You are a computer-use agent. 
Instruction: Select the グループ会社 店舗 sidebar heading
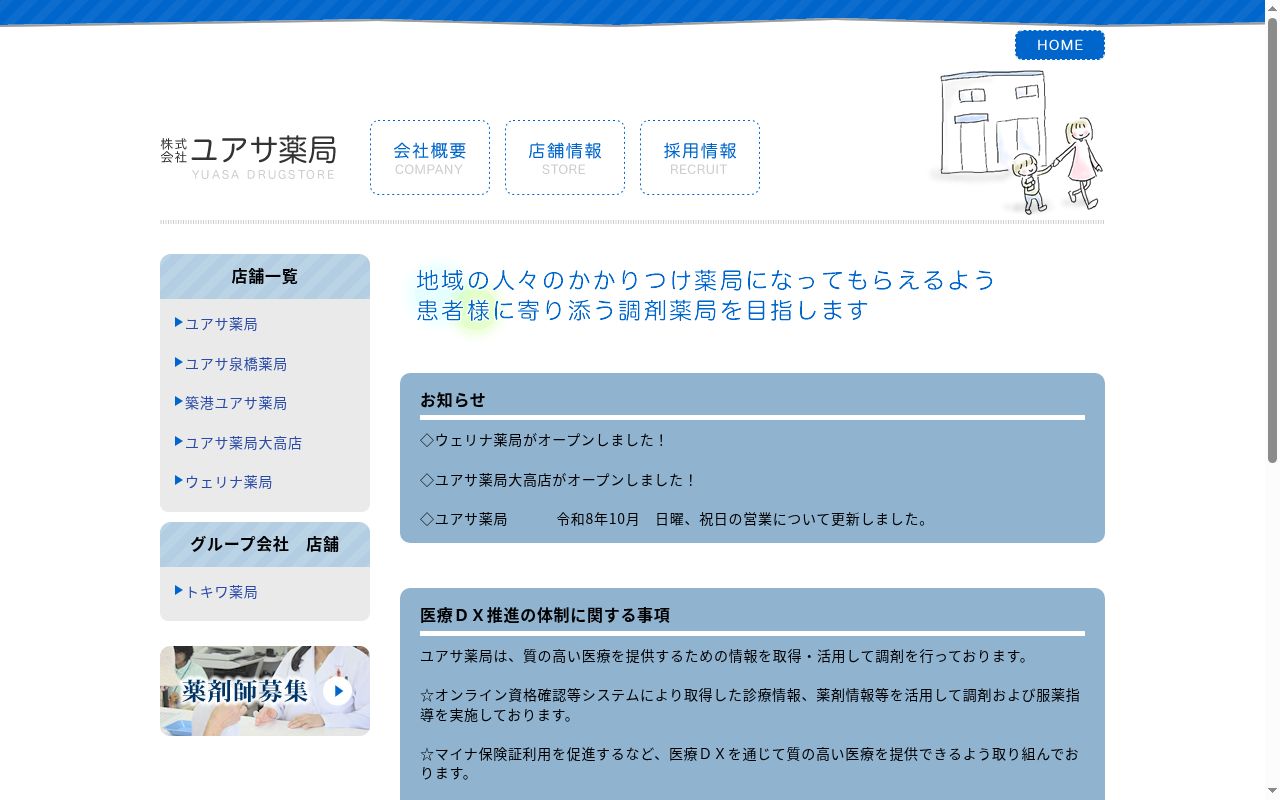[265, 545]
